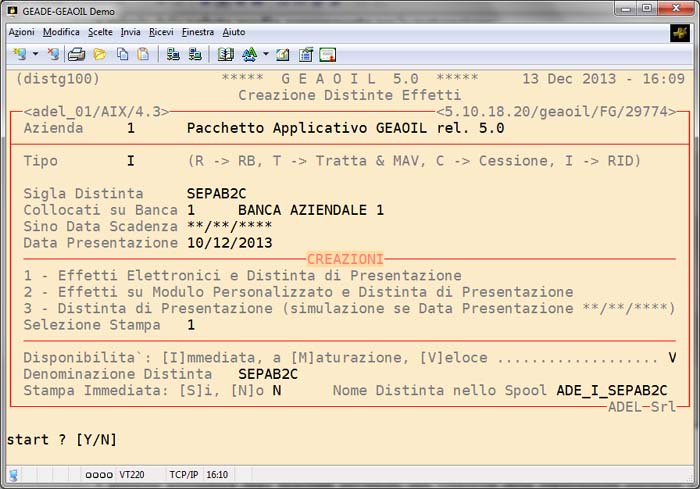The image size is (700, 489).
Task: Click the new connection toolbar icon
Action: pyautogui.click(x=19, y=54)
